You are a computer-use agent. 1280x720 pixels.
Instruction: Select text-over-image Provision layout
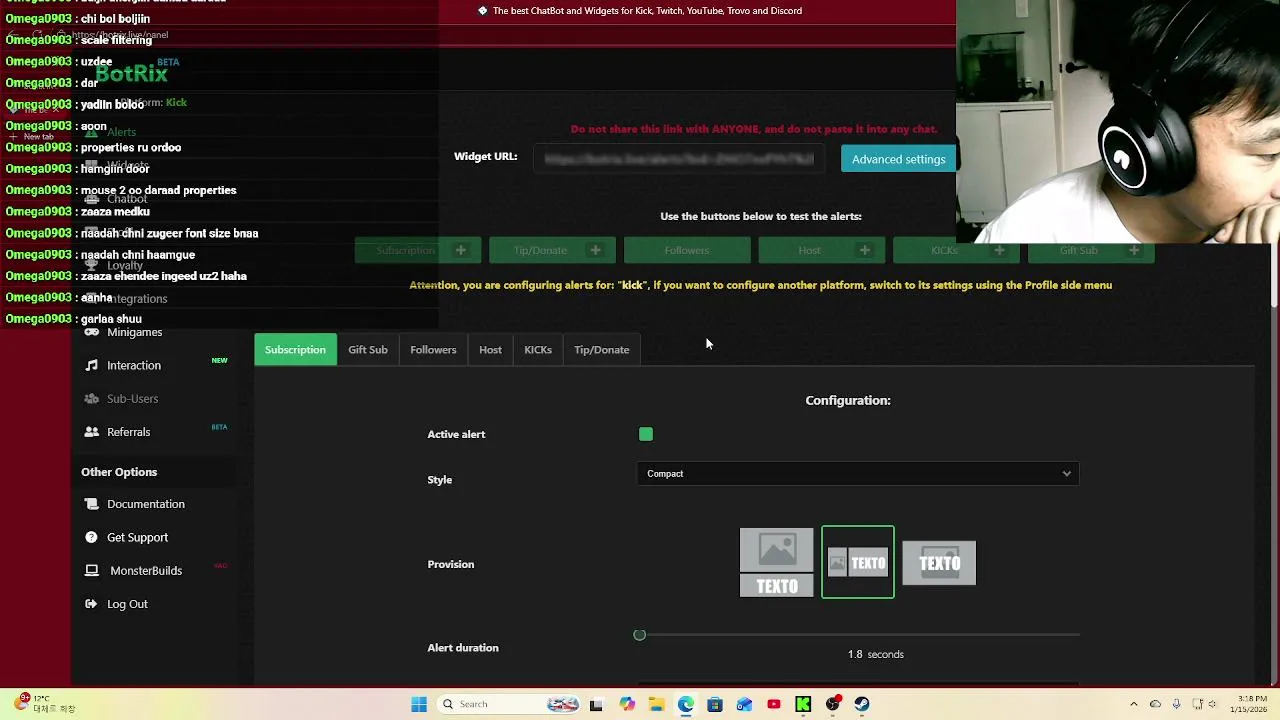[939, 563]
